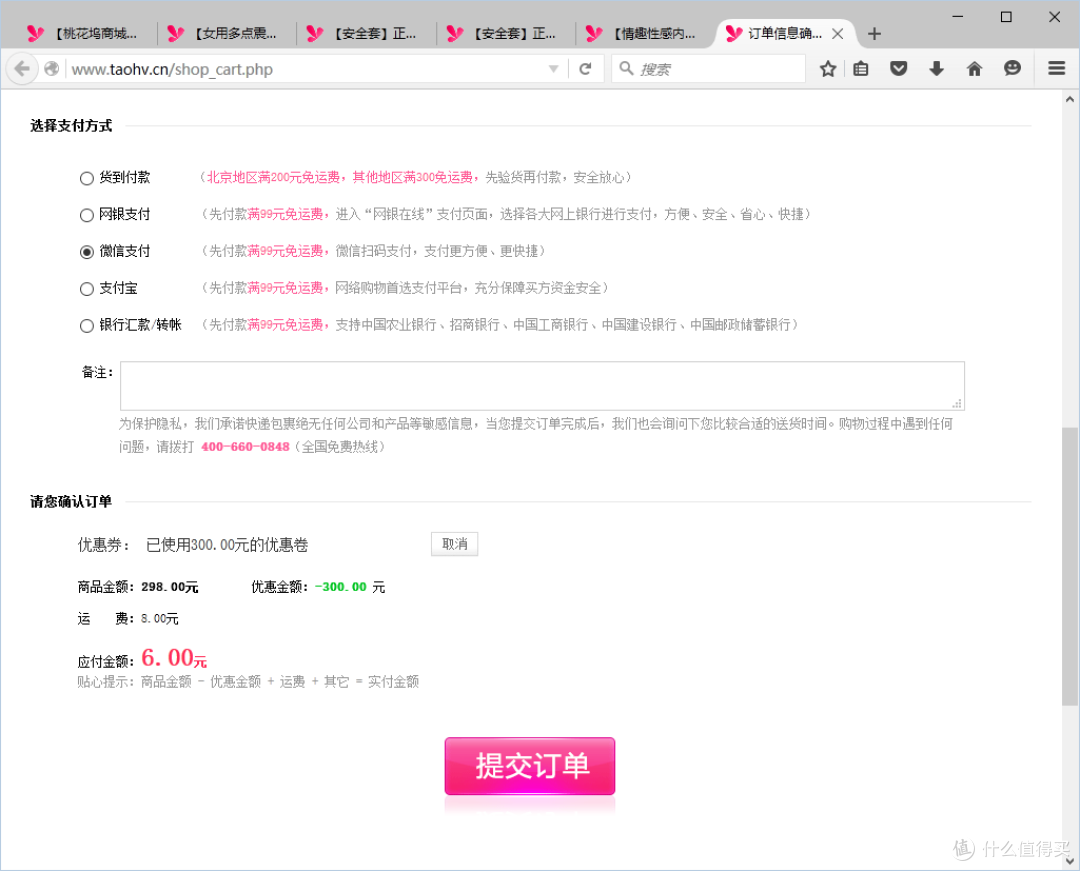
Task: Click hotline number 400-660-0848
Action: pos(245,447)
